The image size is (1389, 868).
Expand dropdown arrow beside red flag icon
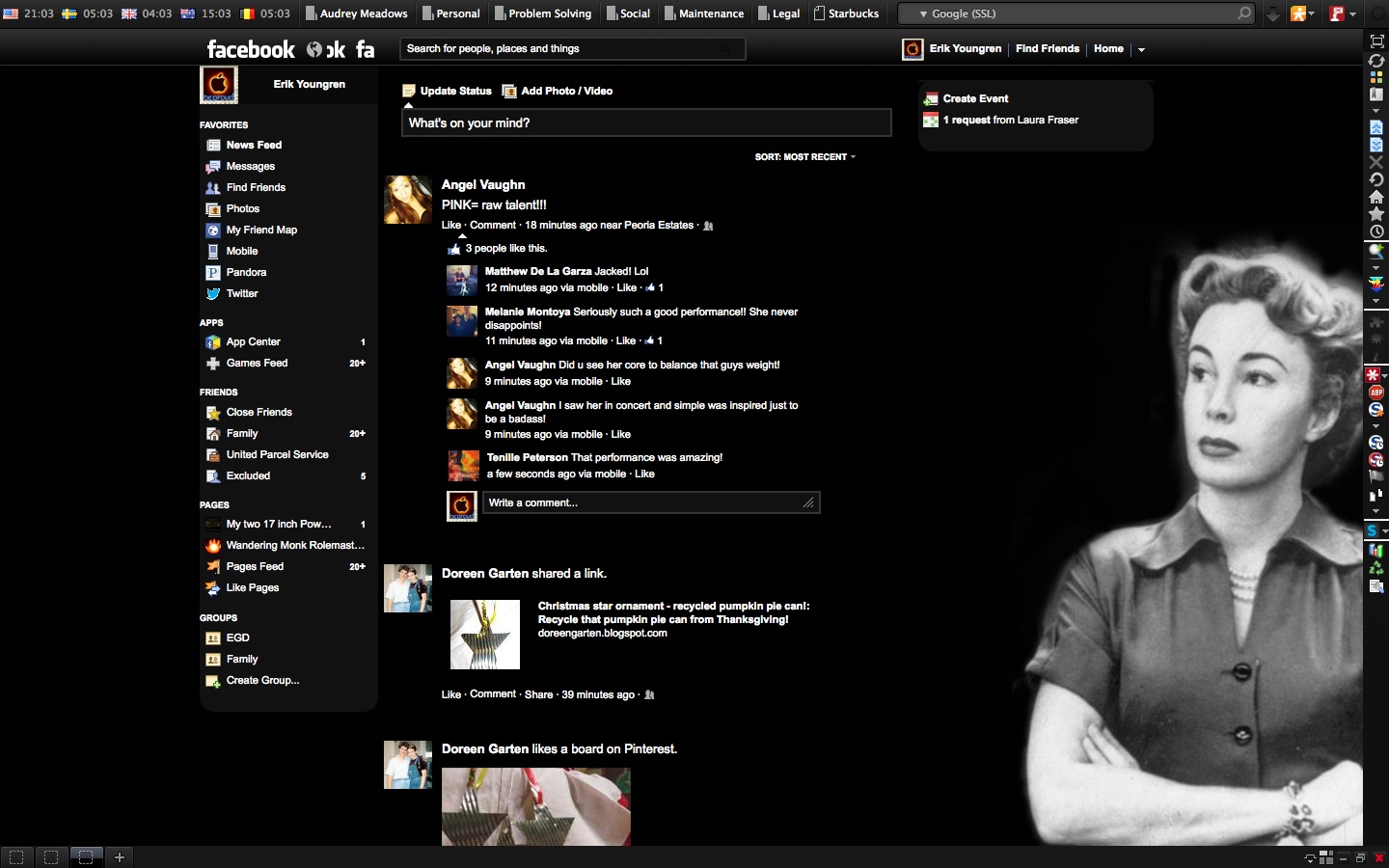(x=1352, y=14)
